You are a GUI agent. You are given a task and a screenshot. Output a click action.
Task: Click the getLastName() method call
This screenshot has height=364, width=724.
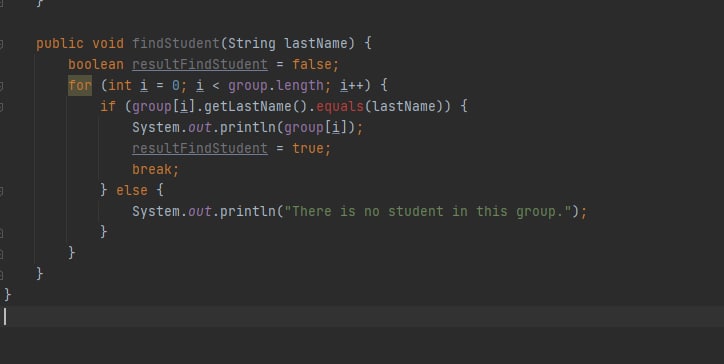click(256, 106)
